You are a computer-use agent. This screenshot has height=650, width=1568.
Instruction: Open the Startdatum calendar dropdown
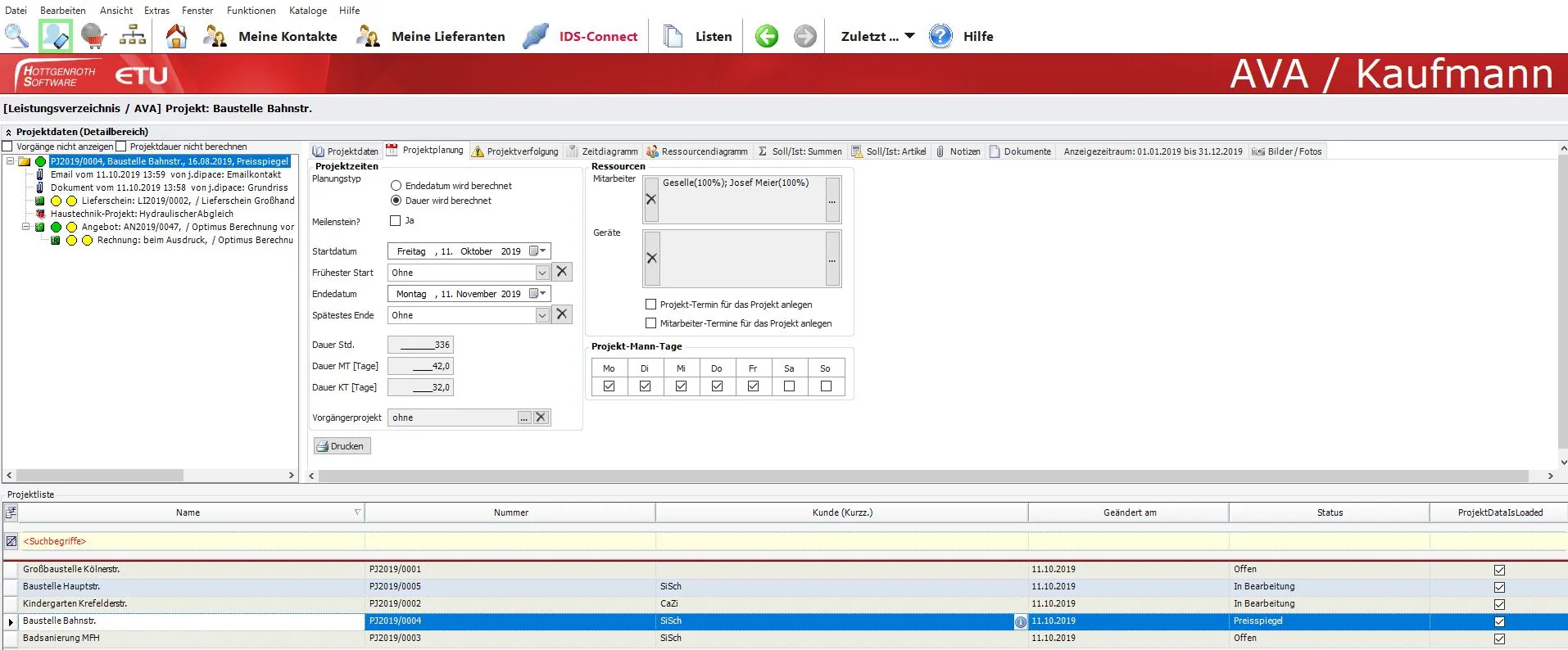538,251
